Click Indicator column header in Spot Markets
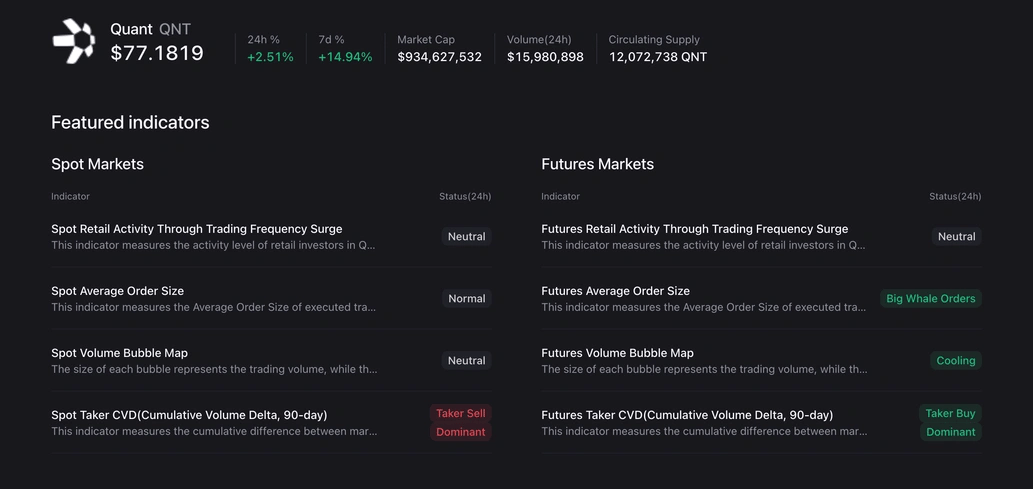Screen dimensions: 1033x489 click(x=70, y=196)
